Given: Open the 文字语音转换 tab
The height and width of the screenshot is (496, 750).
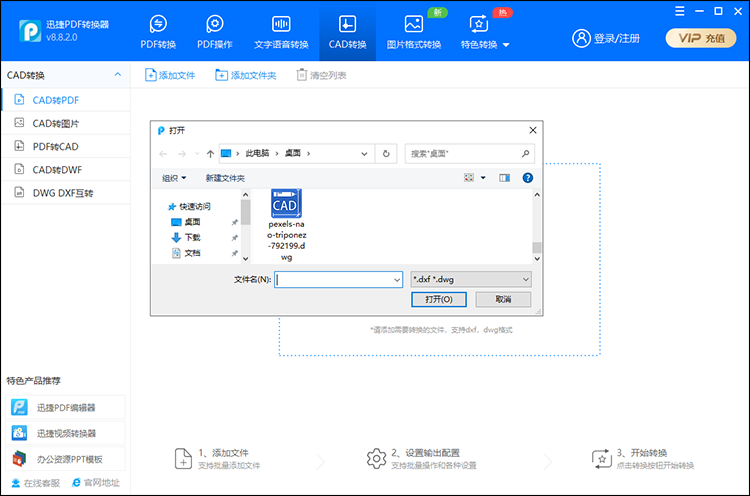Looking at the screenshot, I should 281,32.
